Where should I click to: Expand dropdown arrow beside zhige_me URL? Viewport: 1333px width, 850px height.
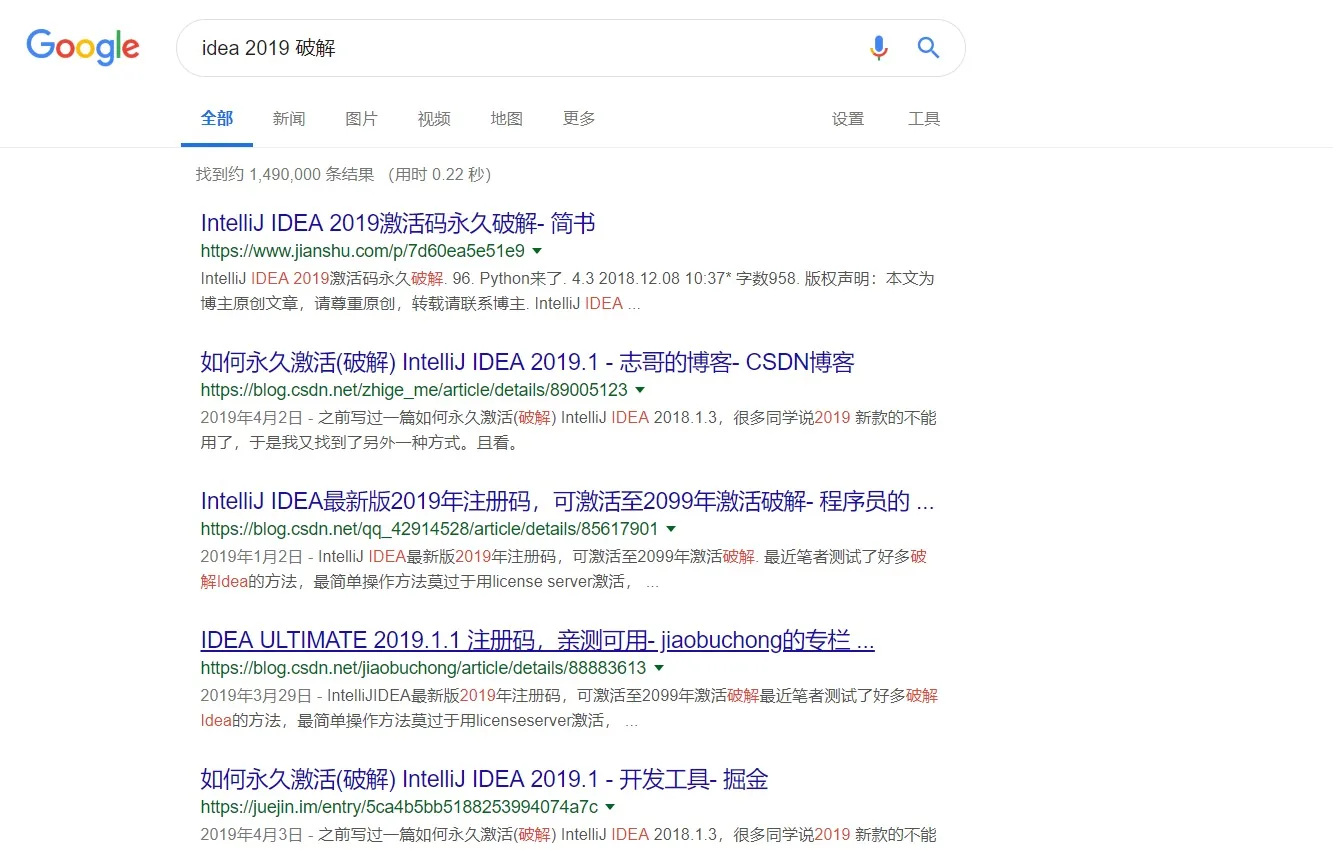[x=640, y=390]
